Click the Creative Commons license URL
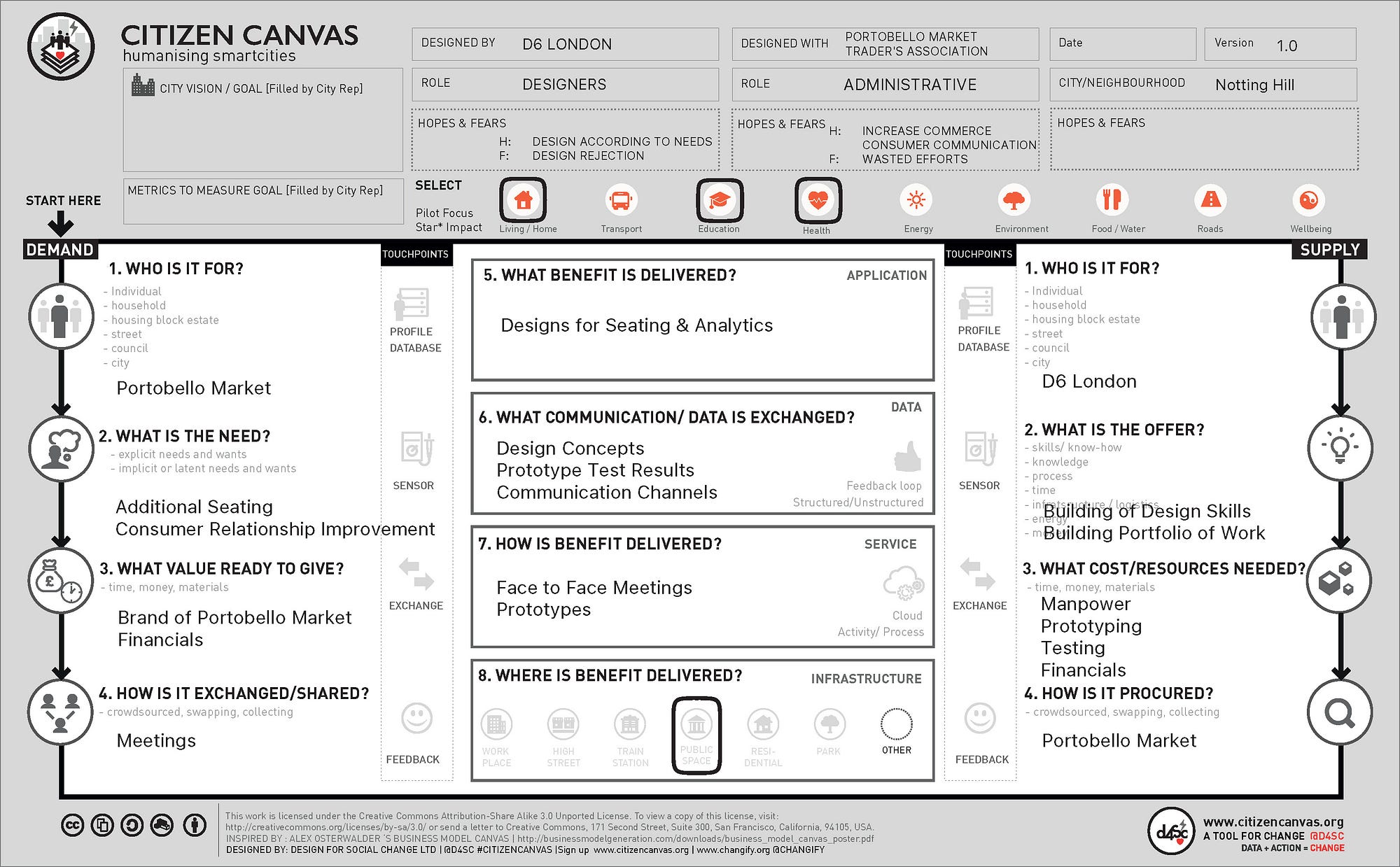This screenshot has height=867, width=1400. click(325, 827)
